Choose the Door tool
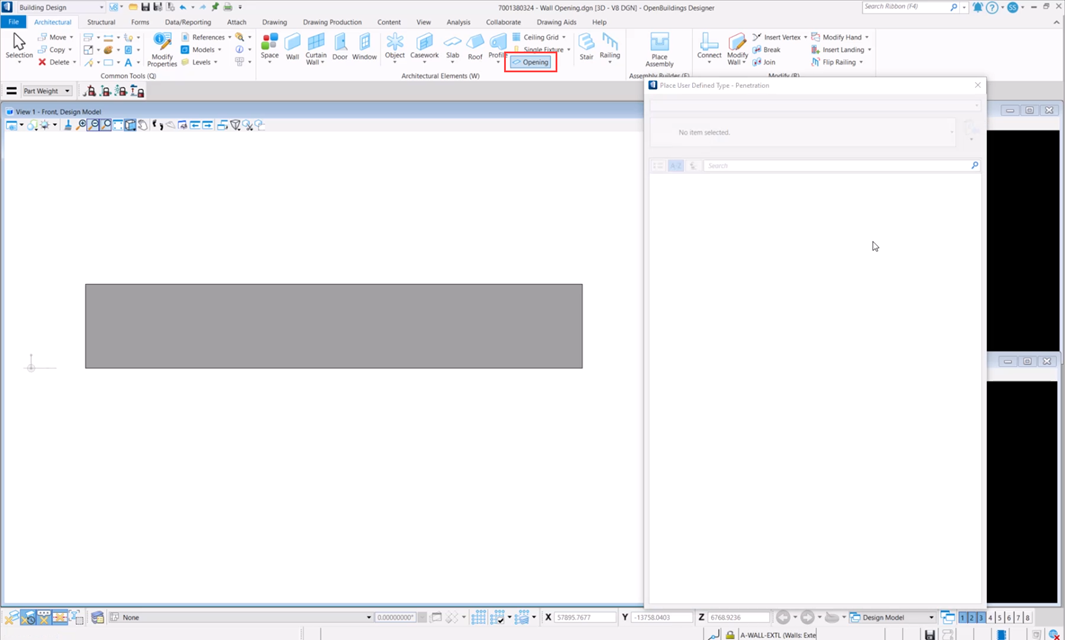This screenshot has height=640, width=1065. pos(340,47)
